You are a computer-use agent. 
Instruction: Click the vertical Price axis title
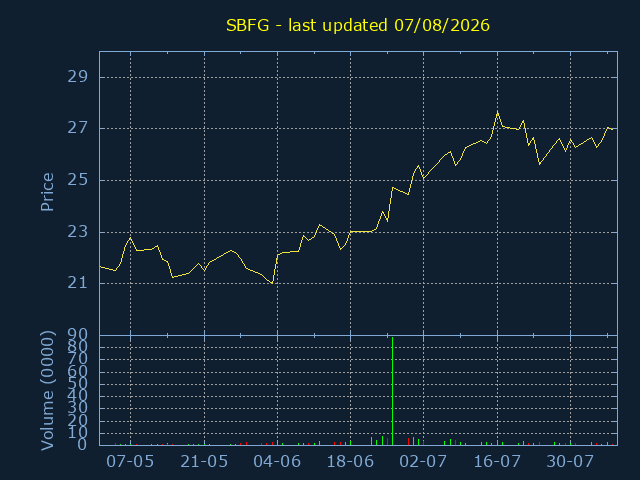pyautogui.click(x=47, y=192)
